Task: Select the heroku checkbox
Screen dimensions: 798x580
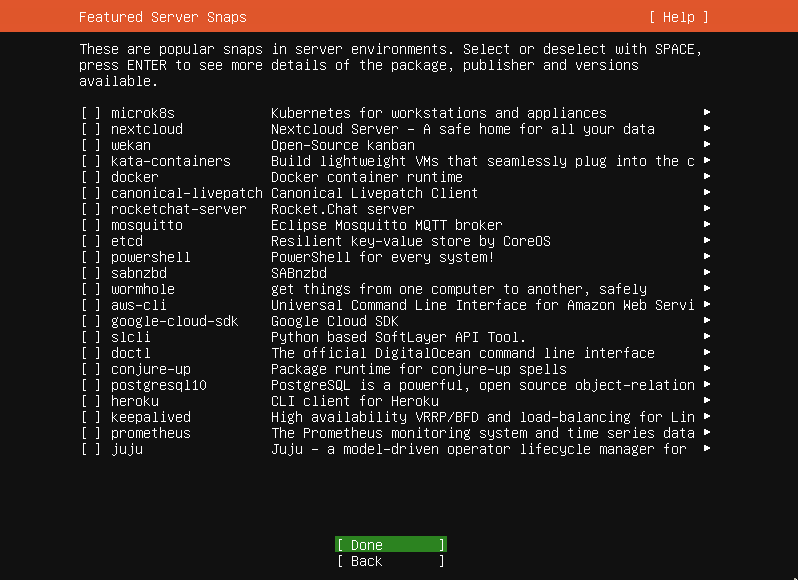Action: click(x=91, y=401)
